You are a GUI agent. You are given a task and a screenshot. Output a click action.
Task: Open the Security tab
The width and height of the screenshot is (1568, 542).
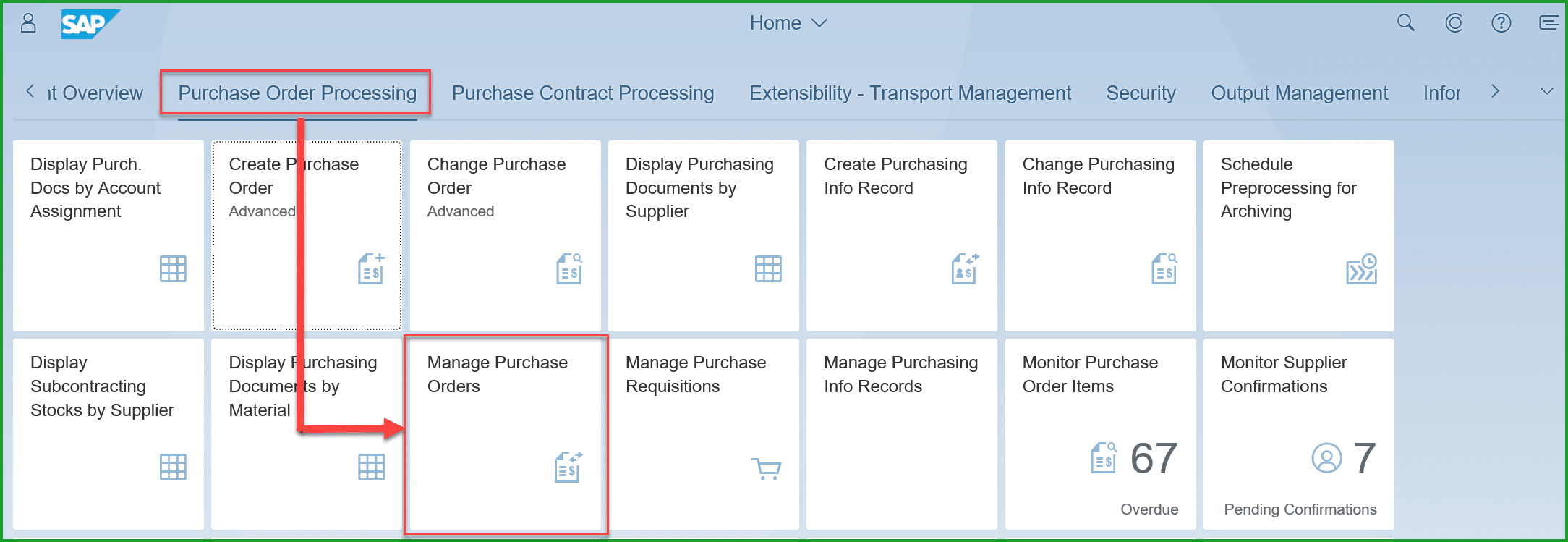pos(1141,93)
